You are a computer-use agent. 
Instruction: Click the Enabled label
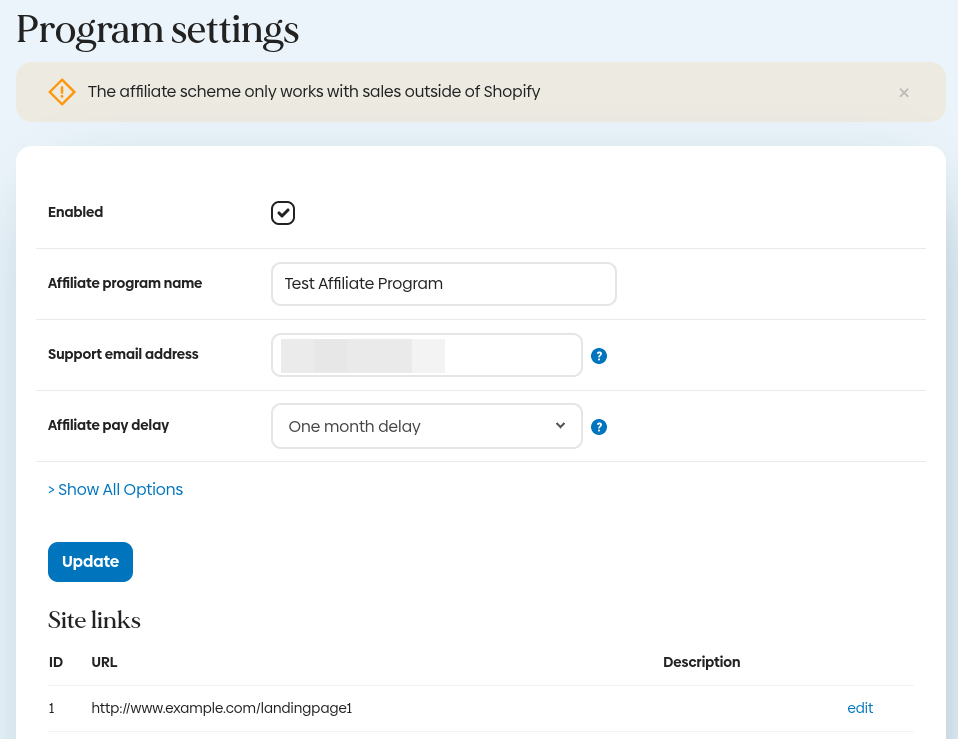click(76, 212)
